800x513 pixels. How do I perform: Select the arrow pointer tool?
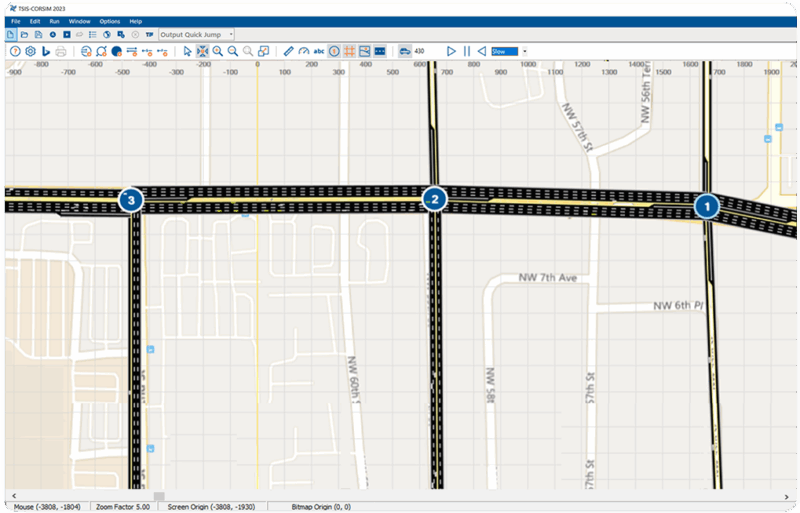click(187, 51)
